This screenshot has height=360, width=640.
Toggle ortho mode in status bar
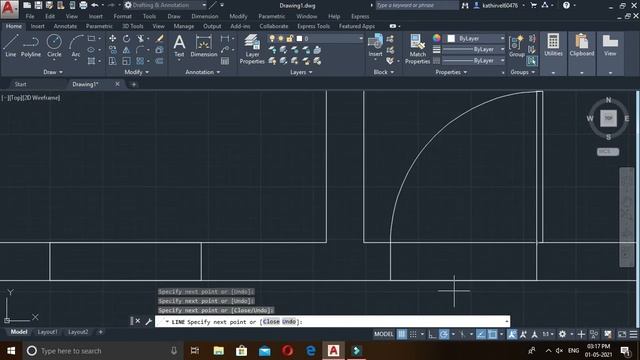tap(432, 334)
